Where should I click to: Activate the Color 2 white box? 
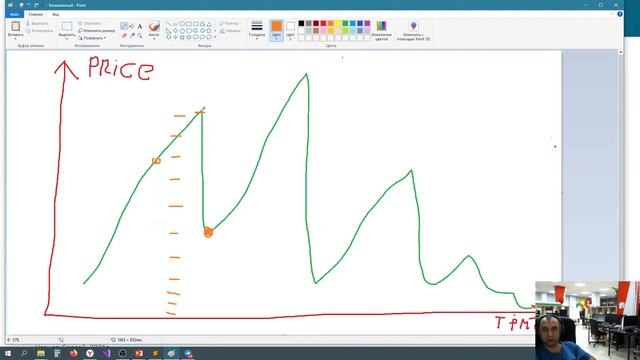click(x=290, y=30)
